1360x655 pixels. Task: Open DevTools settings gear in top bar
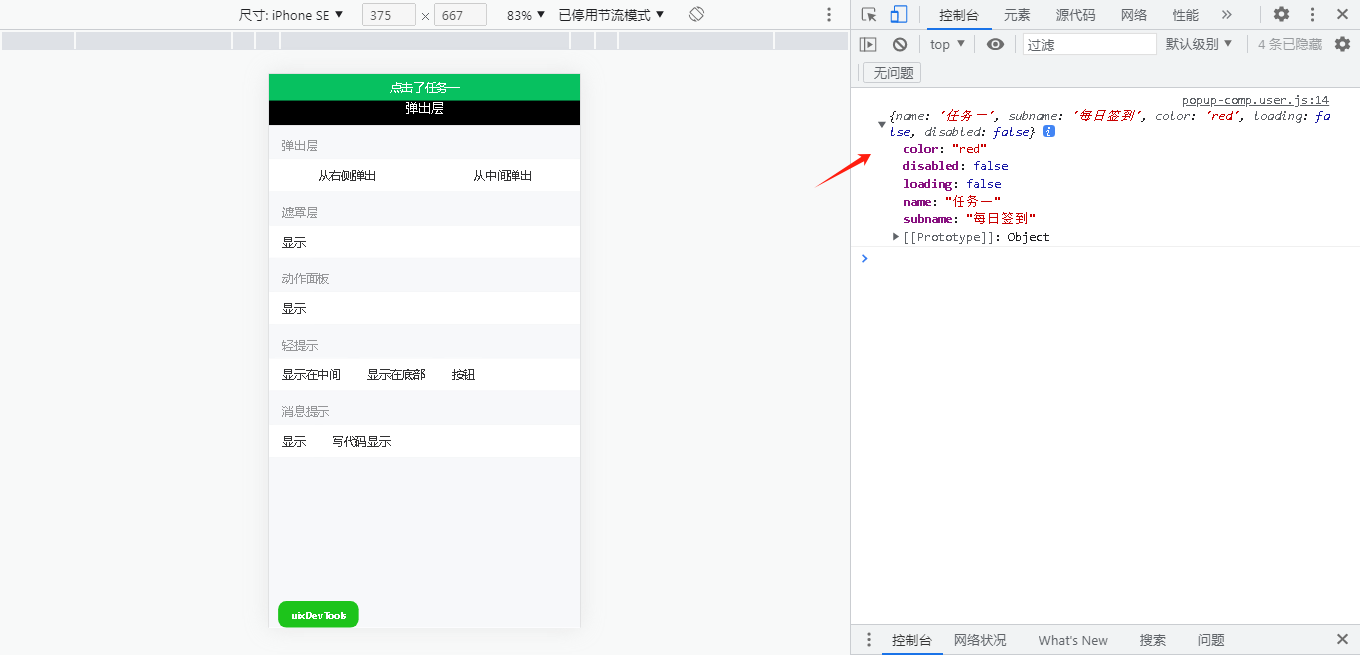(x=1281, y=14)
